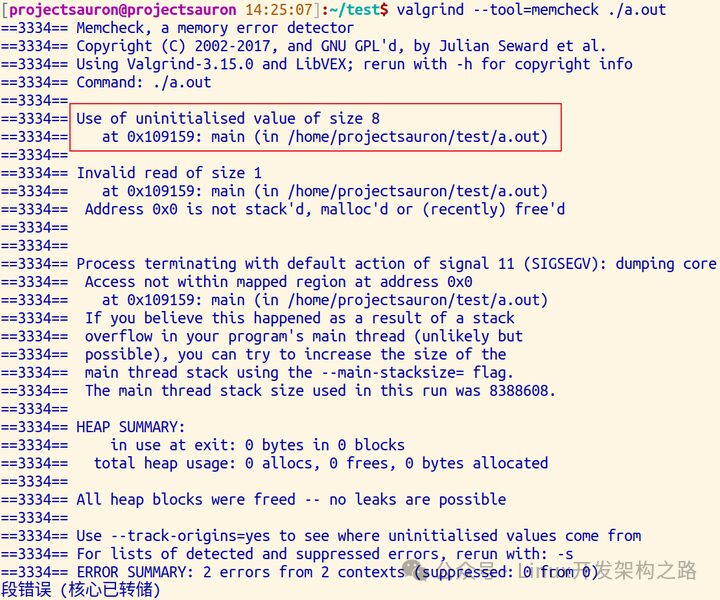Click 'If you believe this happened as a result' line
Screen dimensions: 720x600
[300, 318]
